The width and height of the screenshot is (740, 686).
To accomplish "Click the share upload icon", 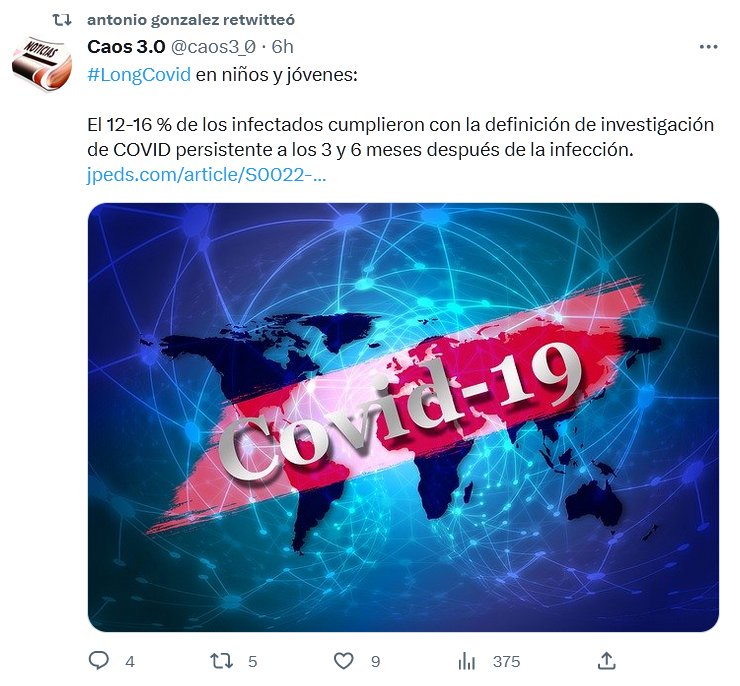I will pos(606,661).
